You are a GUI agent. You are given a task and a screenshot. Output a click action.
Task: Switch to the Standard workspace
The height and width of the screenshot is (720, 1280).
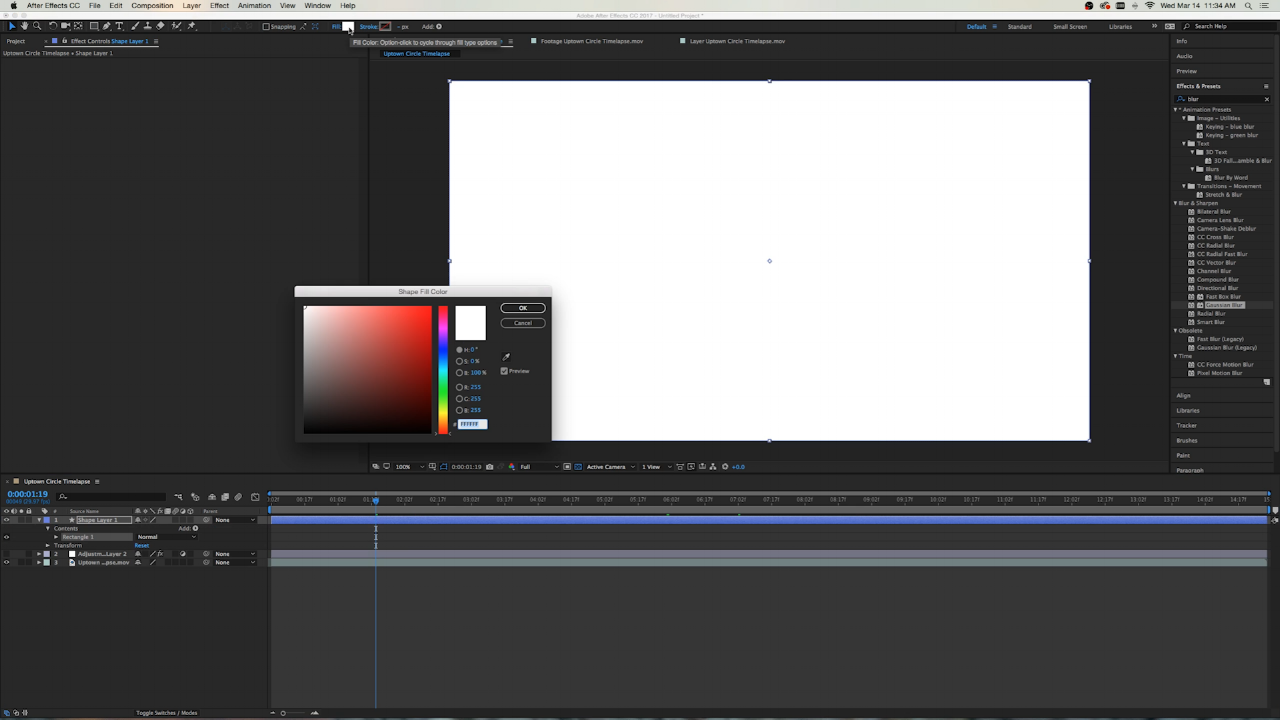tap(1019, 26)
